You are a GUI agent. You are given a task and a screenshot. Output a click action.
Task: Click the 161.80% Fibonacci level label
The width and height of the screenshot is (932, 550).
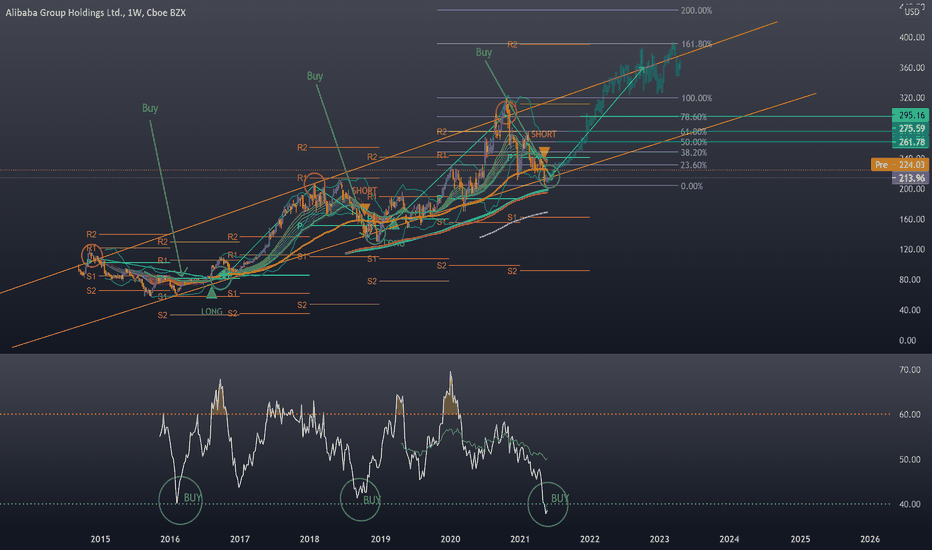point(696,44)
